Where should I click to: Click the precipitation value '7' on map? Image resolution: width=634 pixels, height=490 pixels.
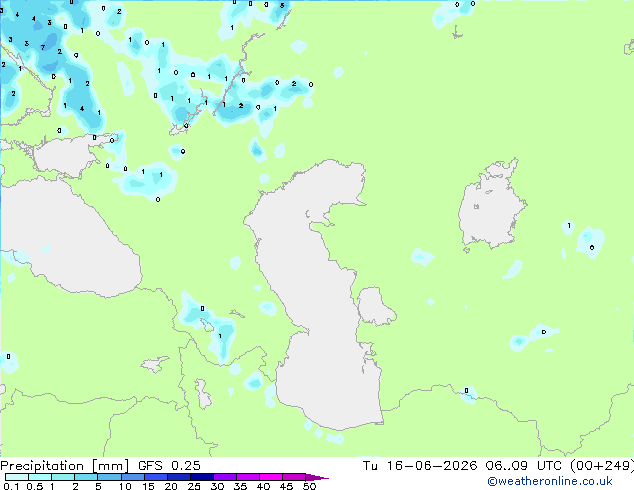(43, 48)
